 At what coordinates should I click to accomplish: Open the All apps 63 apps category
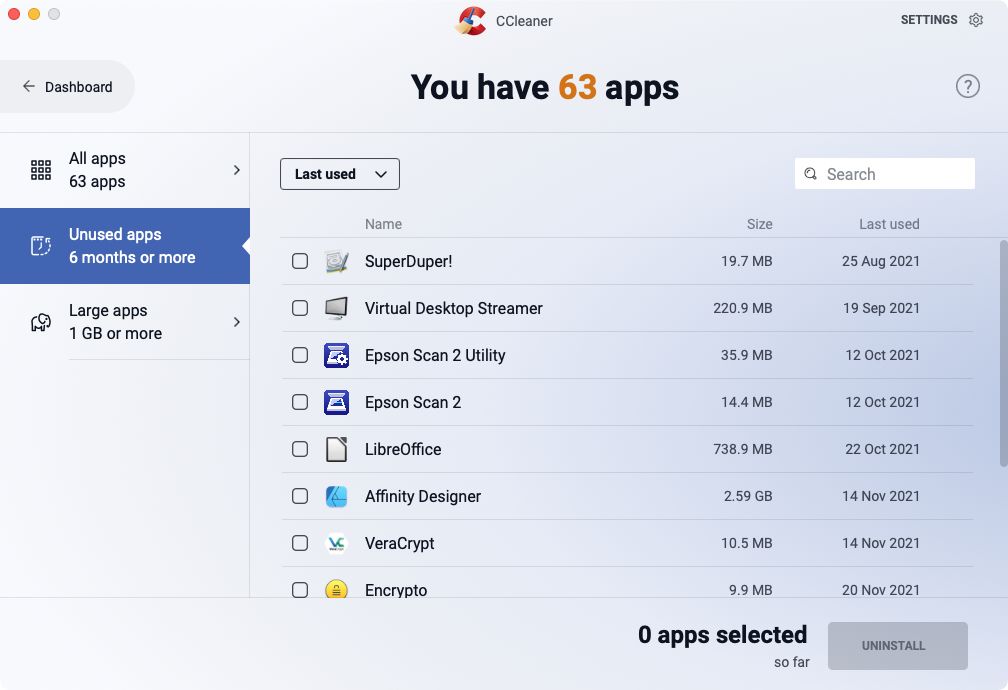pos(125,170)
